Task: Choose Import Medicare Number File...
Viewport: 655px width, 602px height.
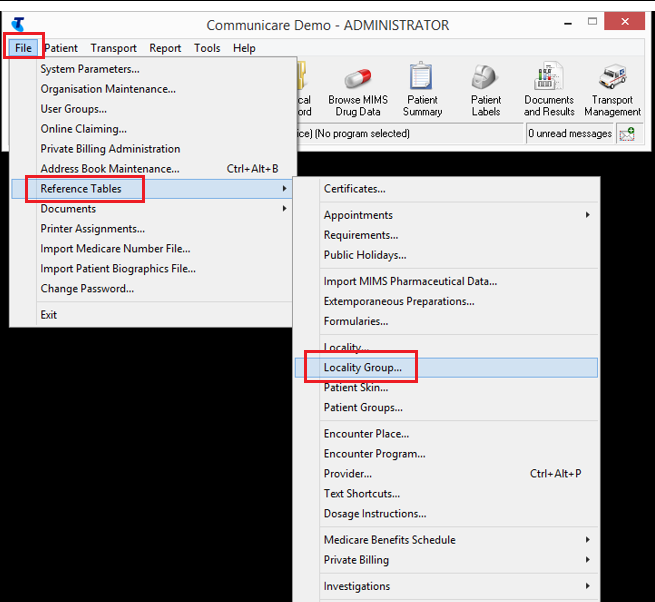Action: click(x=152, y=249)
